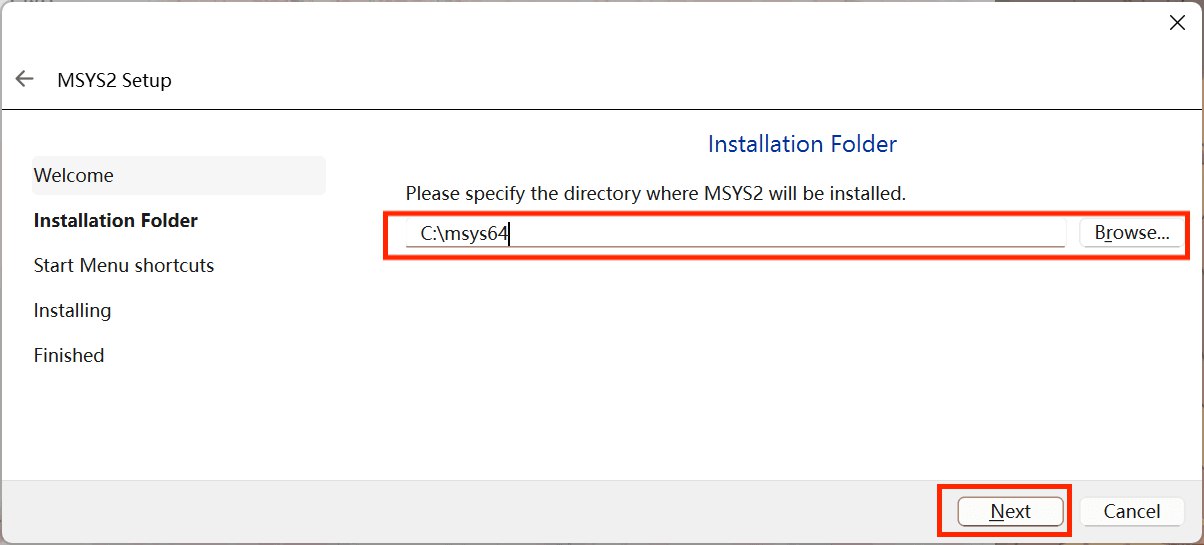Screen dimensions: 1204x545
Task: Select the Installing step in sidebar
Action: click(x=72, y=310)
